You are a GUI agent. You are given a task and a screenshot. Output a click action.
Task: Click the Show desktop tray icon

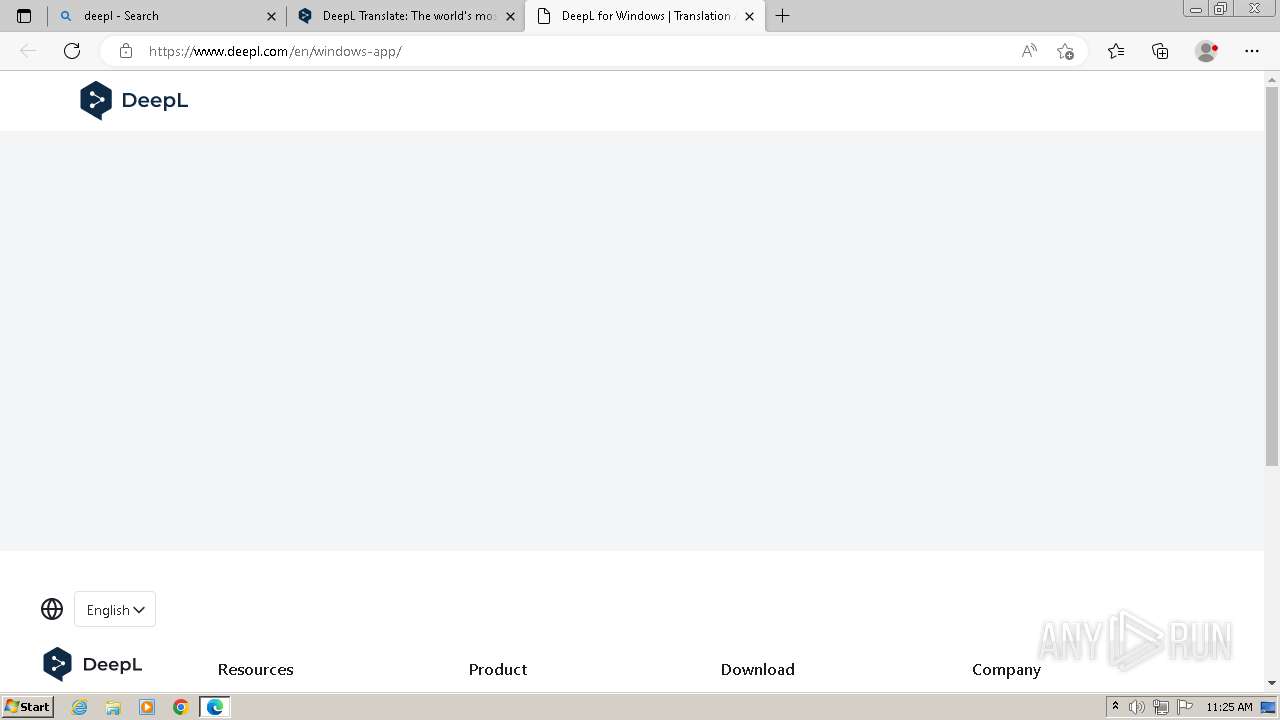(x=1268, y=707)
